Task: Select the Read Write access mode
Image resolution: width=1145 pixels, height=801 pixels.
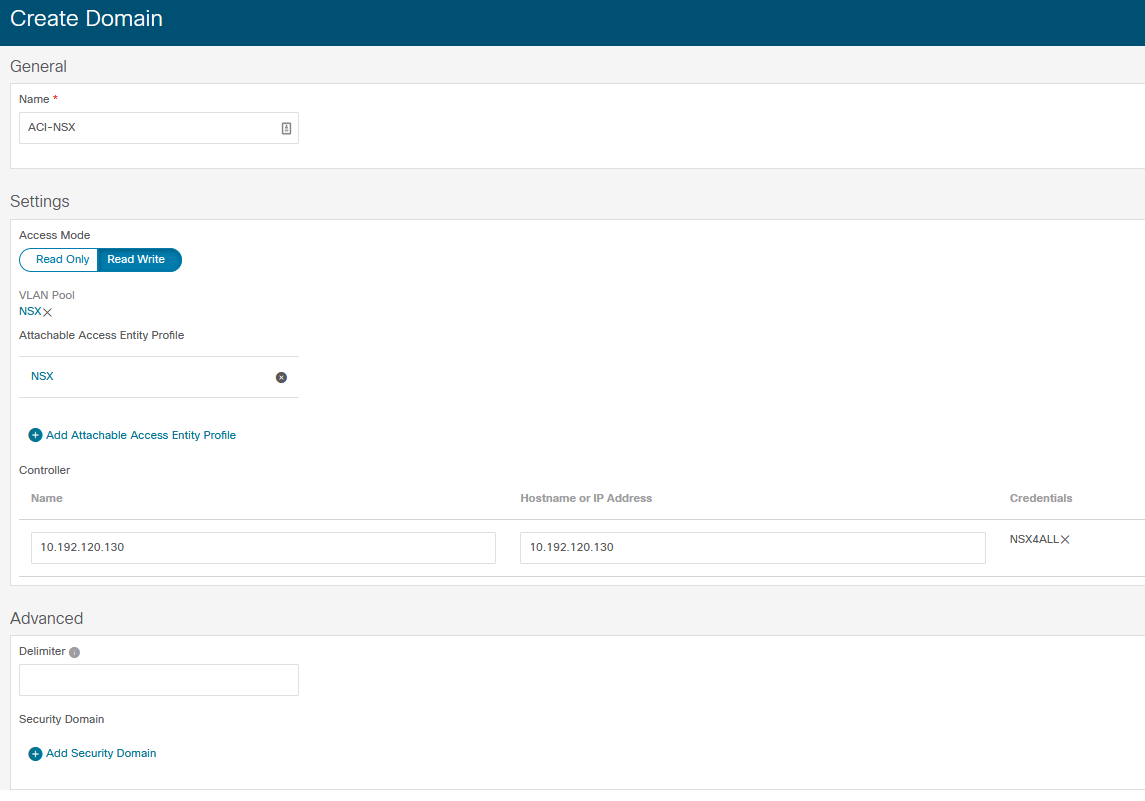Action: pyautogui.click(x=136, y=260)
